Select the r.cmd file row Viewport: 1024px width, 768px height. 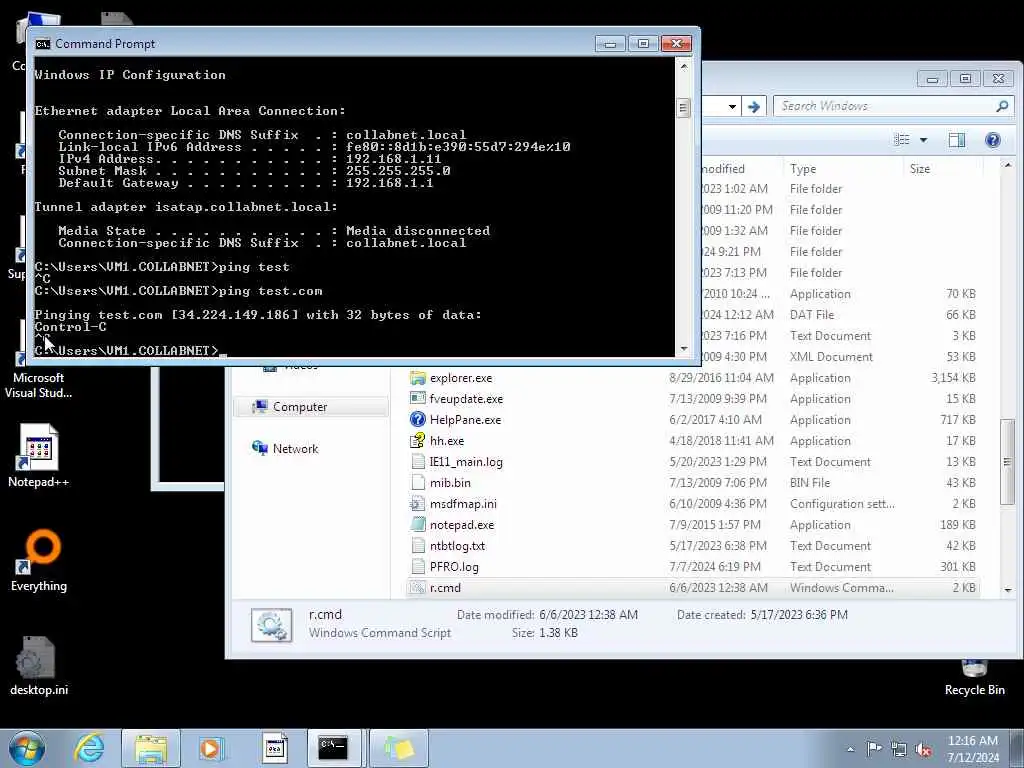click(x=693, y=588)
